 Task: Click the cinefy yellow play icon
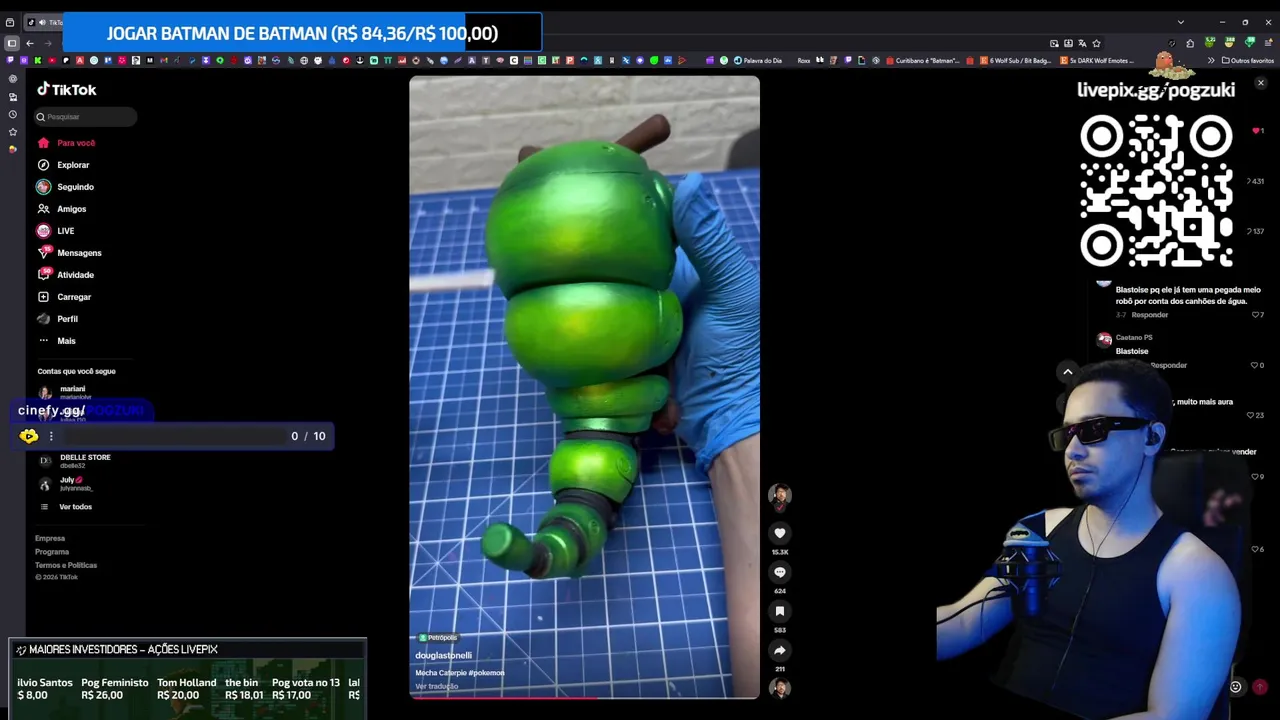[x=28, y=436]
